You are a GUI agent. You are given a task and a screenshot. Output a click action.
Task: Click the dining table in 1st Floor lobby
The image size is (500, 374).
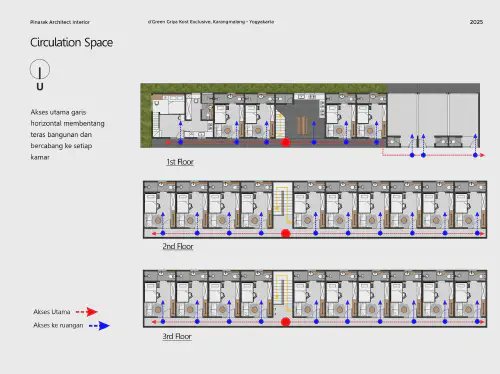coord(302,125)
